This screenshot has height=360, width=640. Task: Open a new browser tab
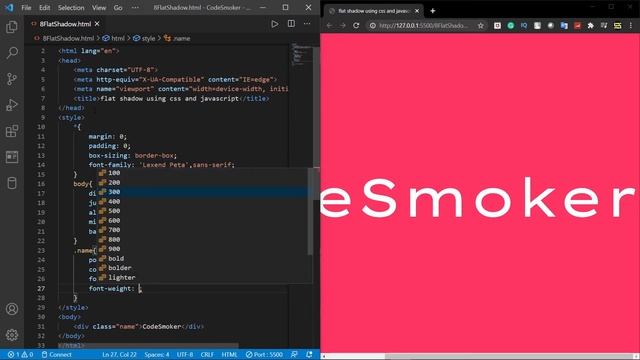433,11
